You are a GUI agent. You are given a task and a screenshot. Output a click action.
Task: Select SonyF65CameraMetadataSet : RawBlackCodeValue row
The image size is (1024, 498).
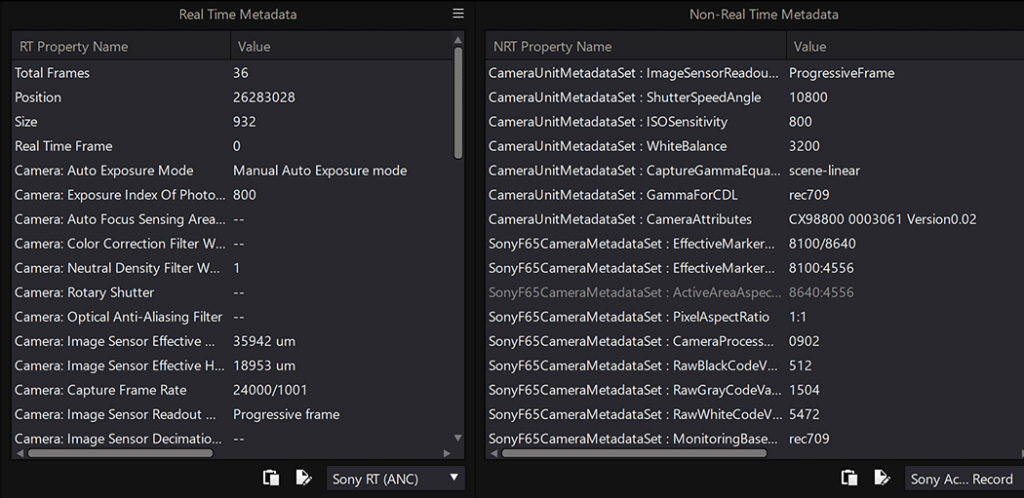755,366
